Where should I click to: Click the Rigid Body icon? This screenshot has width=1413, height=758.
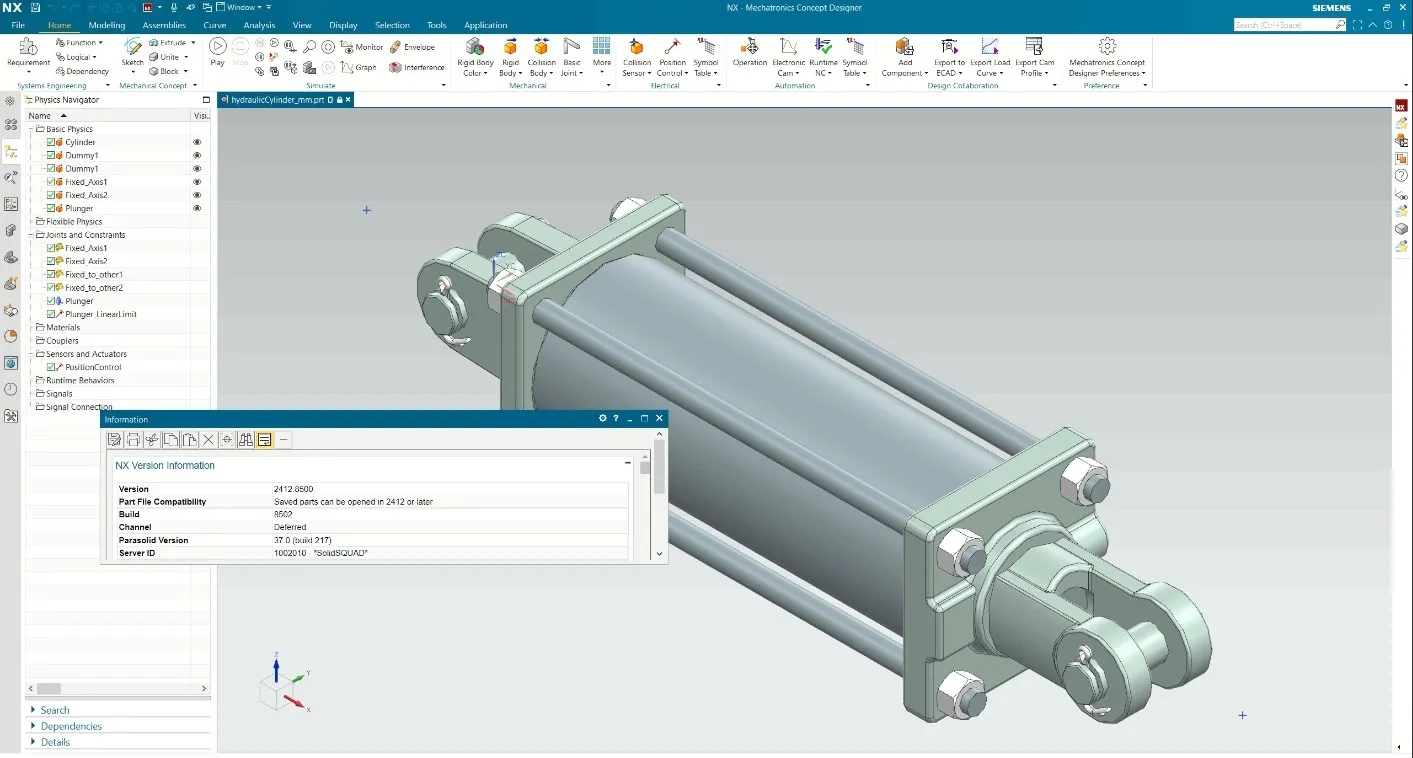point(510,47)
